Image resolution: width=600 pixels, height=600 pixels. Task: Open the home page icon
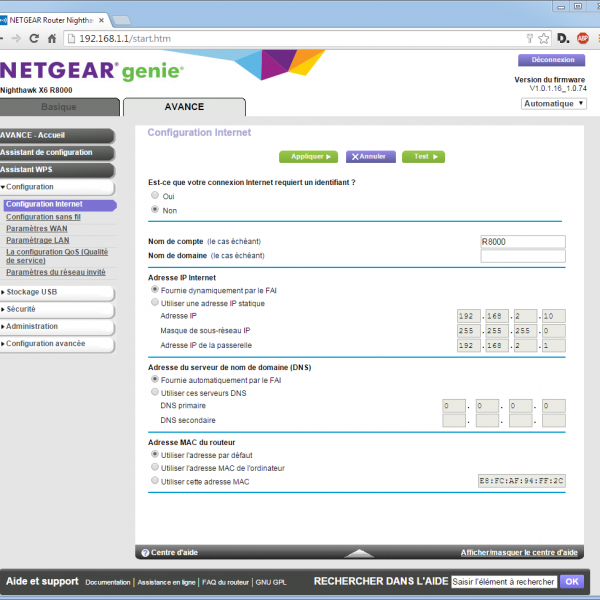coord(53,38)
